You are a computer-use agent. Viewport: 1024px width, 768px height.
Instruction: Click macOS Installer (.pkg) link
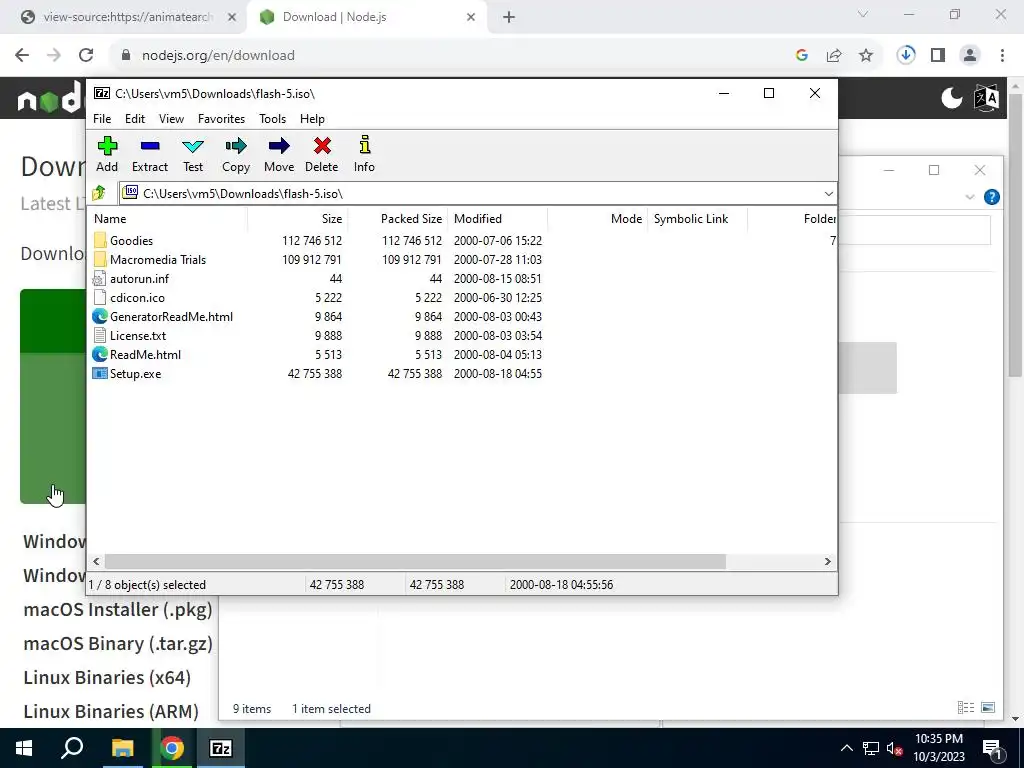pos(118,609)
